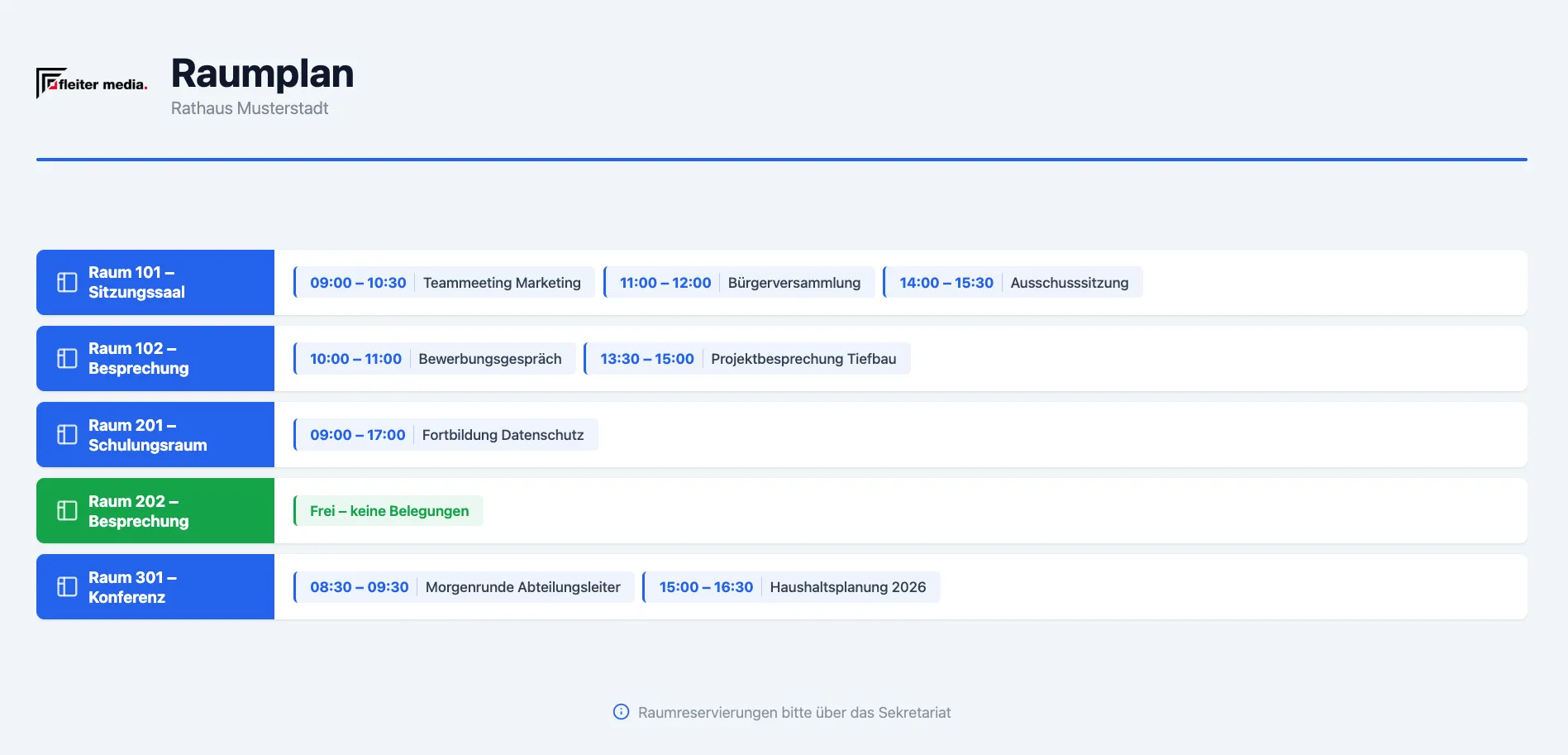Image resolution: width=1568 pixels, height=755 pixels.
Task: Select the Raum 101 – Sitzungssaal label
Action: tap(137, 283)
